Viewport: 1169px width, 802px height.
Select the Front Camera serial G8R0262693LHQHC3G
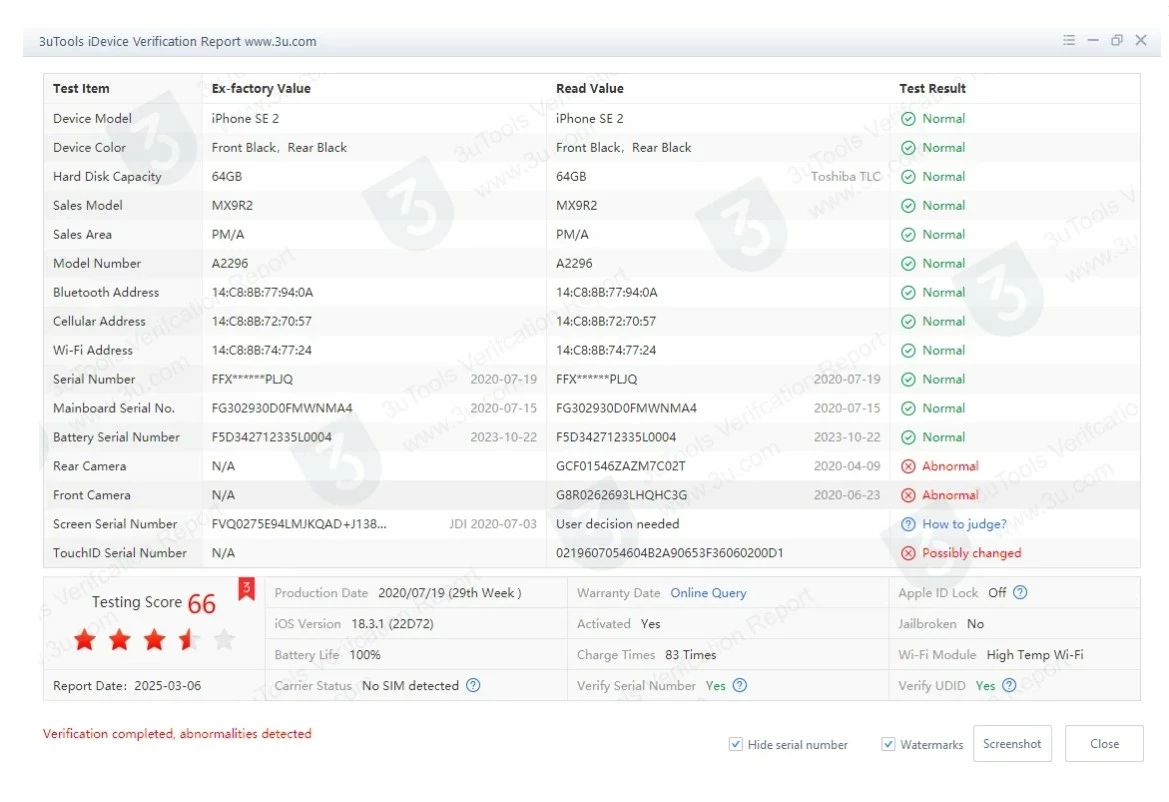(x=622, y=496)
